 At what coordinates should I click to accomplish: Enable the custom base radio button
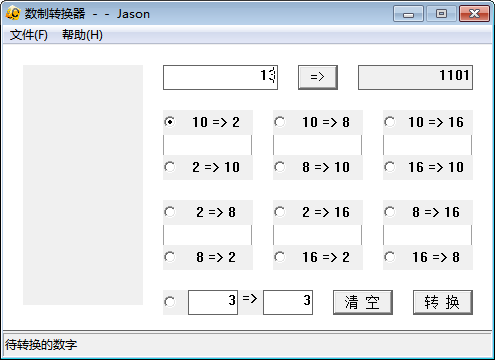click(x=170, y=302)
